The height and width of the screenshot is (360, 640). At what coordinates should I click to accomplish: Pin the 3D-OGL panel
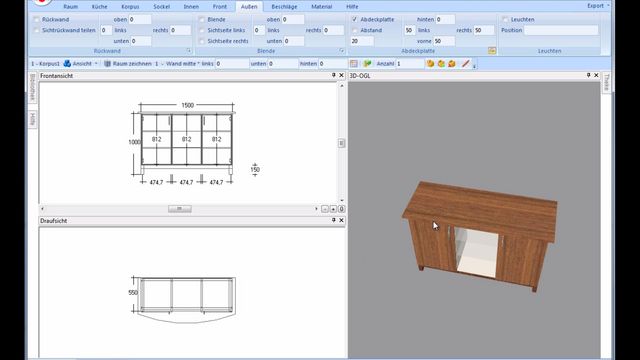pos(589,76)
